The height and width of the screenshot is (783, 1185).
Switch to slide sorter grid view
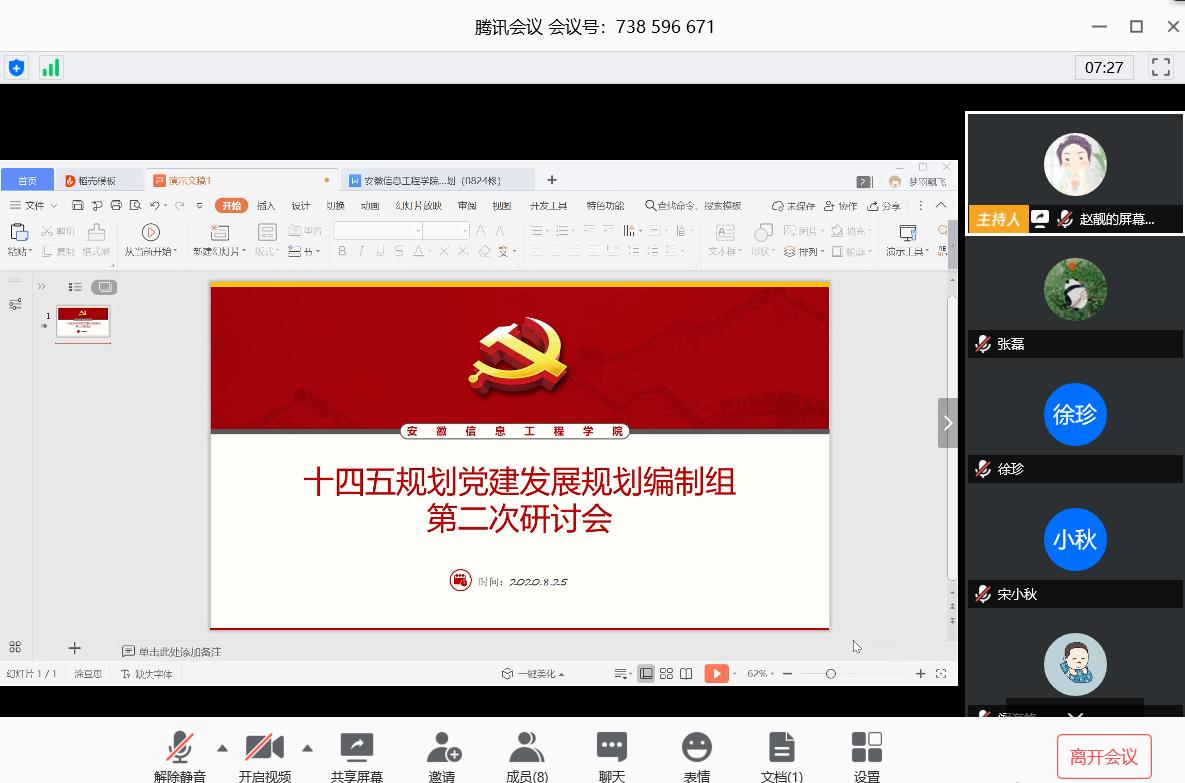tap(665, 673)
